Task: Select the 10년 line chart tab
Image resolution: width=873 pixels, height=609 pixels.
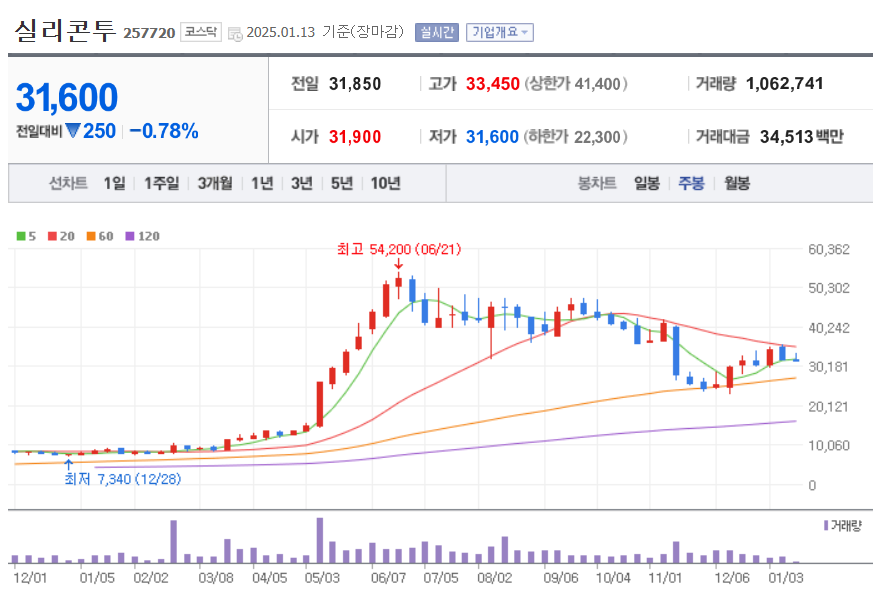Action: (386, 183)
